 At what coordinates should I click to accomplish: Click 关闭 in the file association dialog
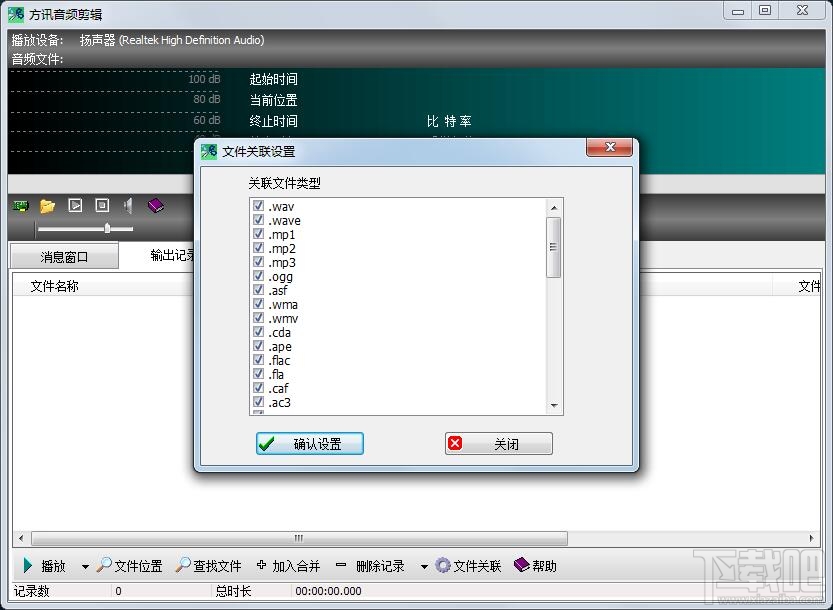pos(498,444)
